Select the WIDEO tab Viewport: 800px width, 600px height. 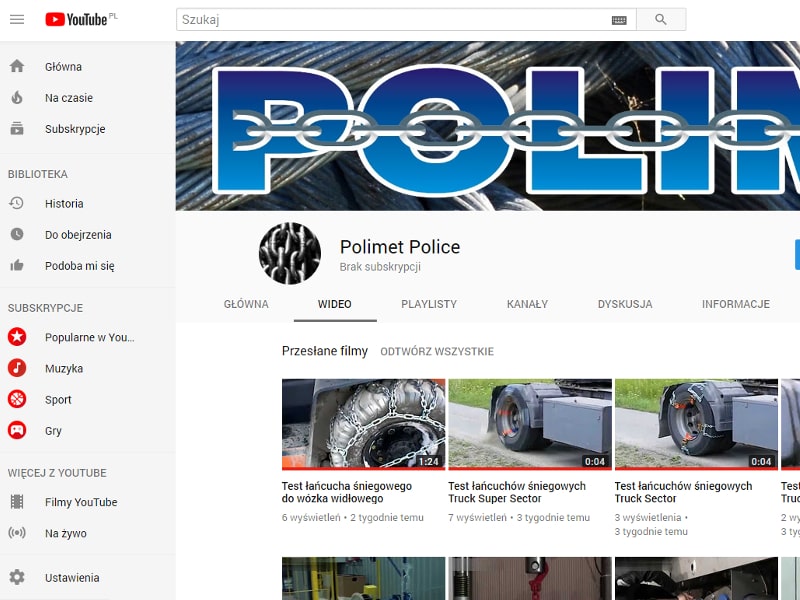335,304
